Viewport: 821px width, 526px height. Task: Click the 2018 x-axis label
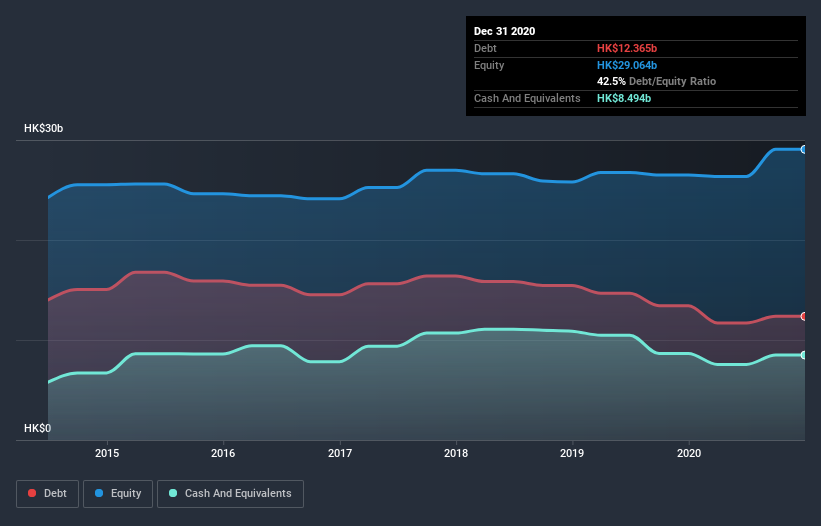[456, 453]
